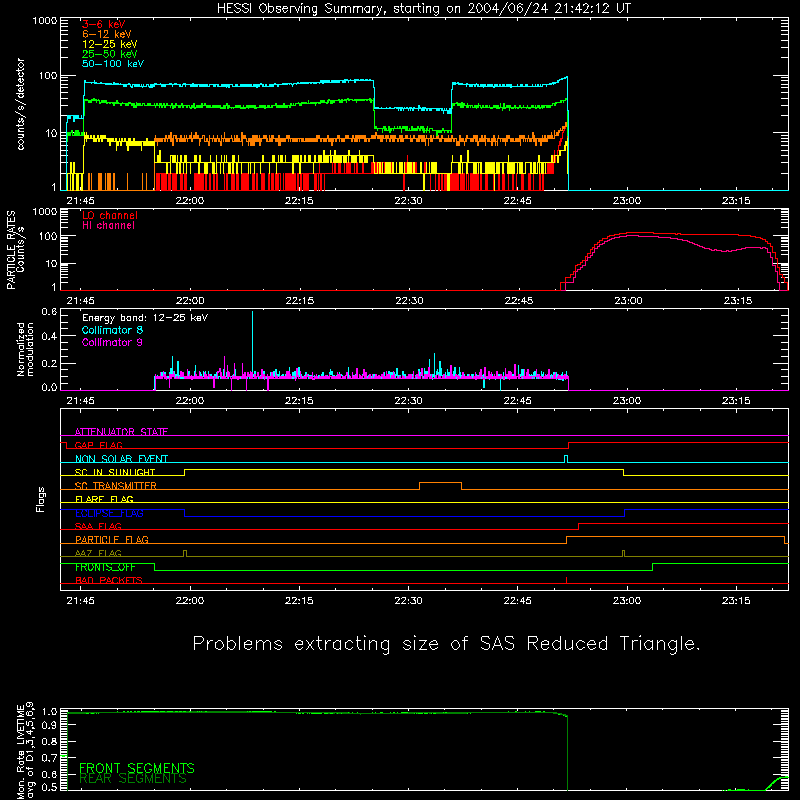Click the LO channel legend label

coord(110,215)
